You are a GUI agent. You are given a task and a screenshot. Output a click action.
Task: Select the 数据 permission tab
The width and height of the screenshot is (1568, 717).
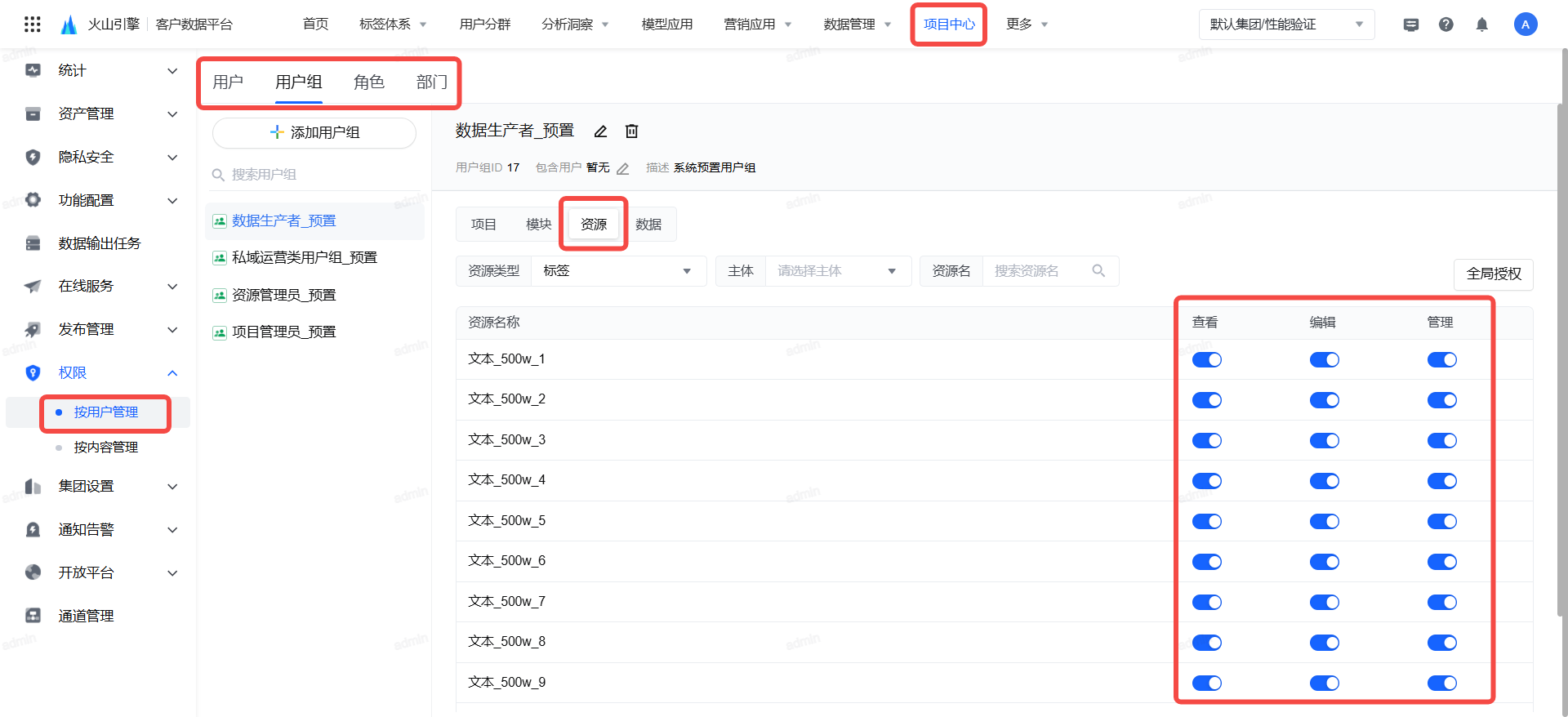[x=648, y=225]
